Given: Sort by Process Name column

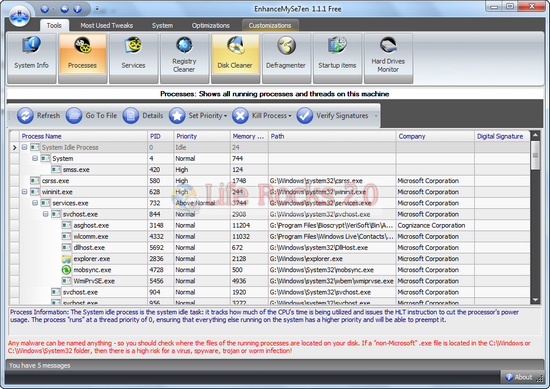Looking at the screenshot, I should pos(83,136).
